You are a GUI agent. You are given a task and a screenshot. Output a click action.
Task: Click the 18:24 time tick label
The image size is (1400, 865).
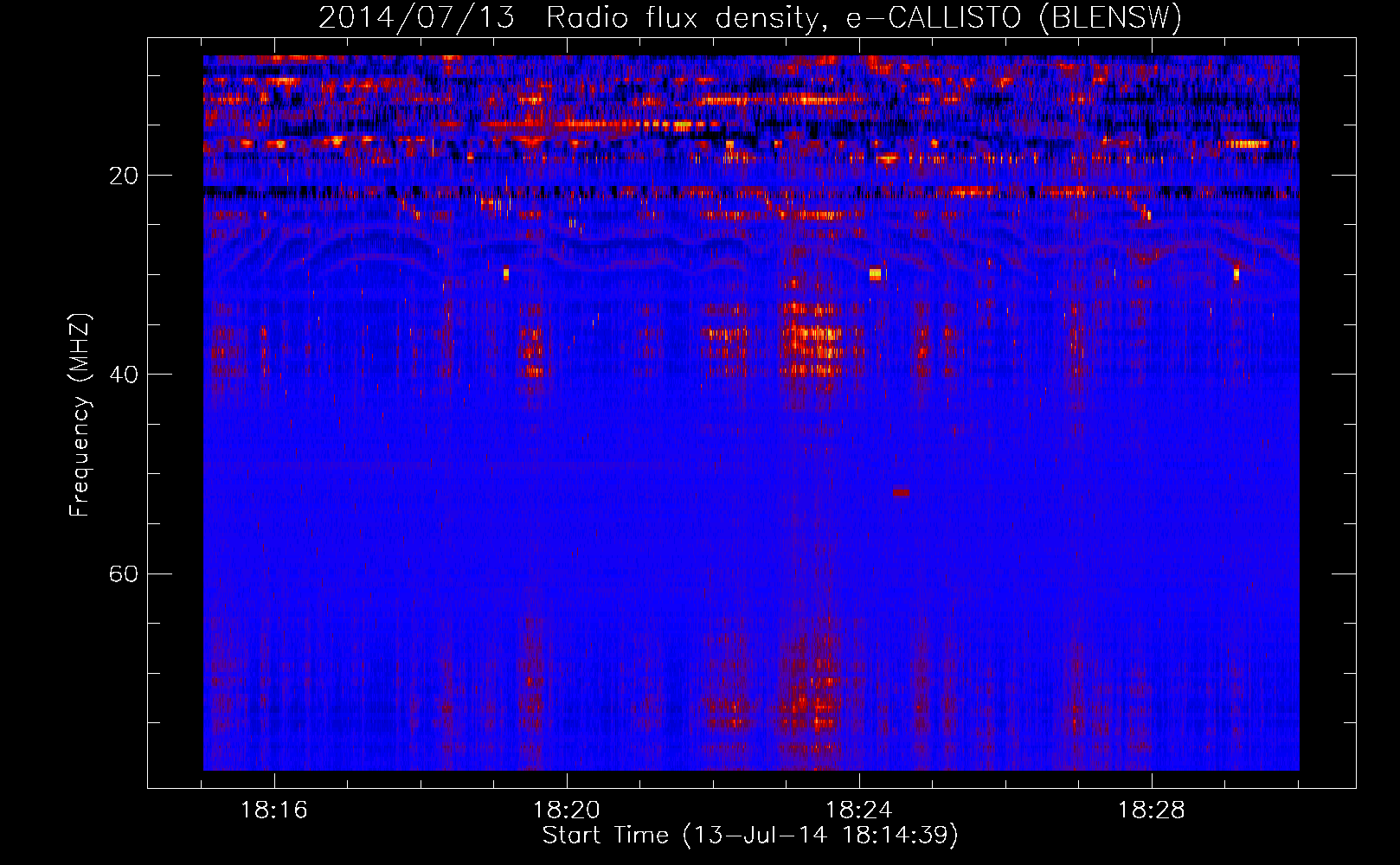coord(859,811)
